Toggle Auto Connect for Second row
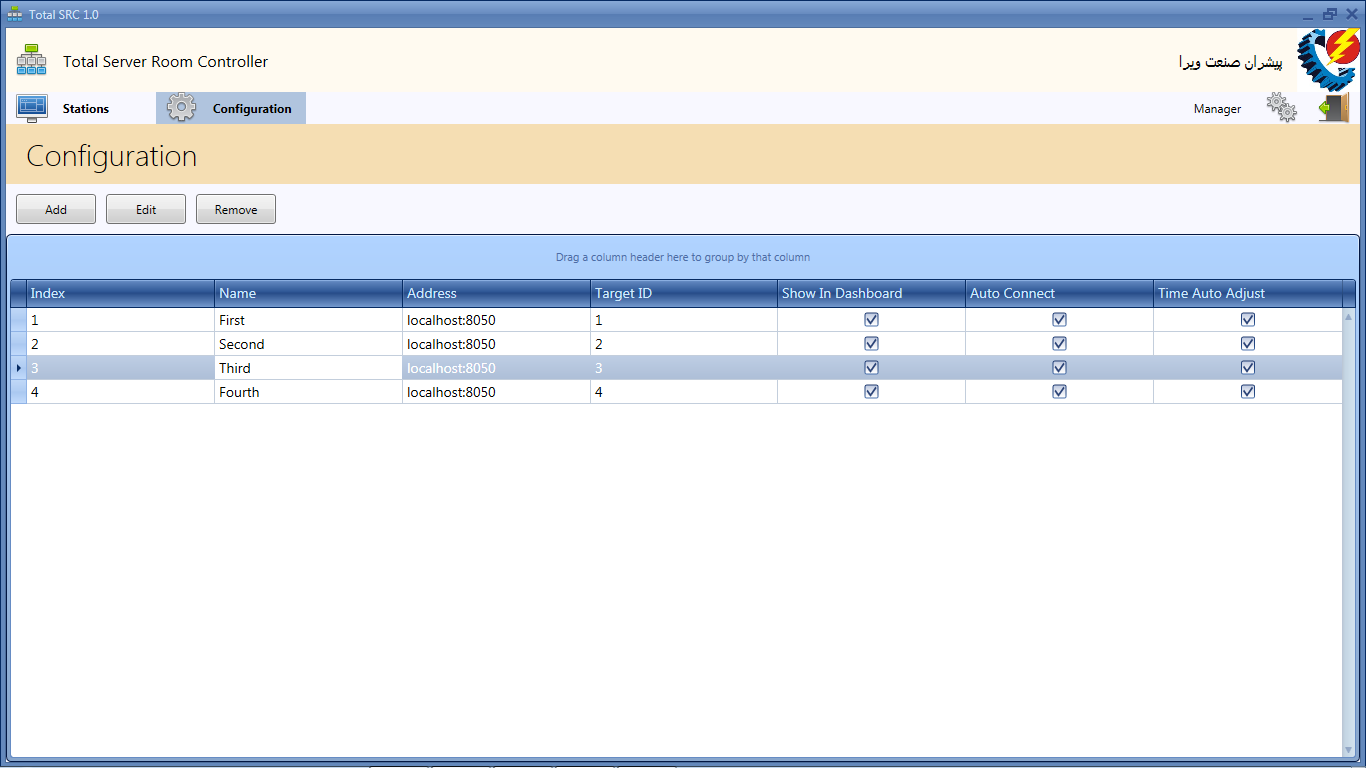 (1059, 344)
